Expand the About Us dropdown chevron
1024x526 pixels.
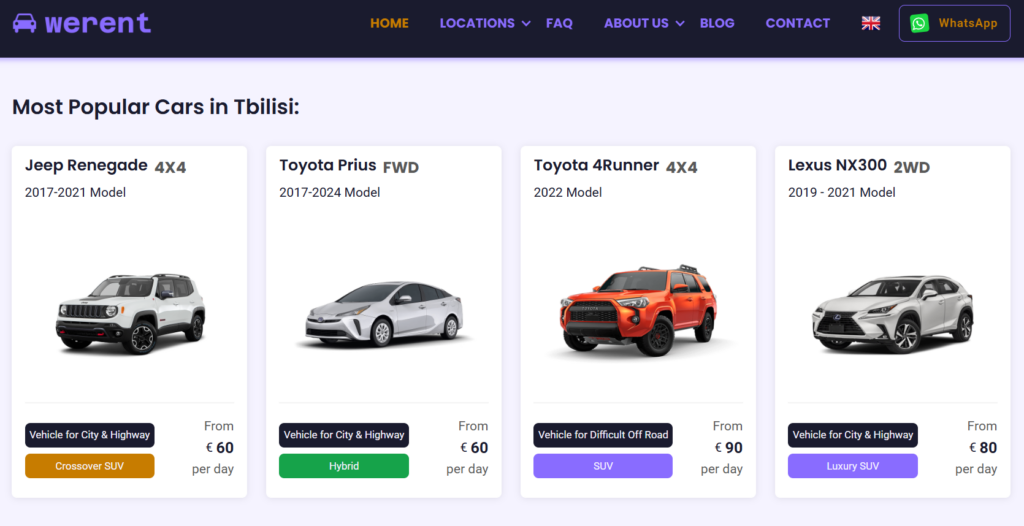coord(680,24)
